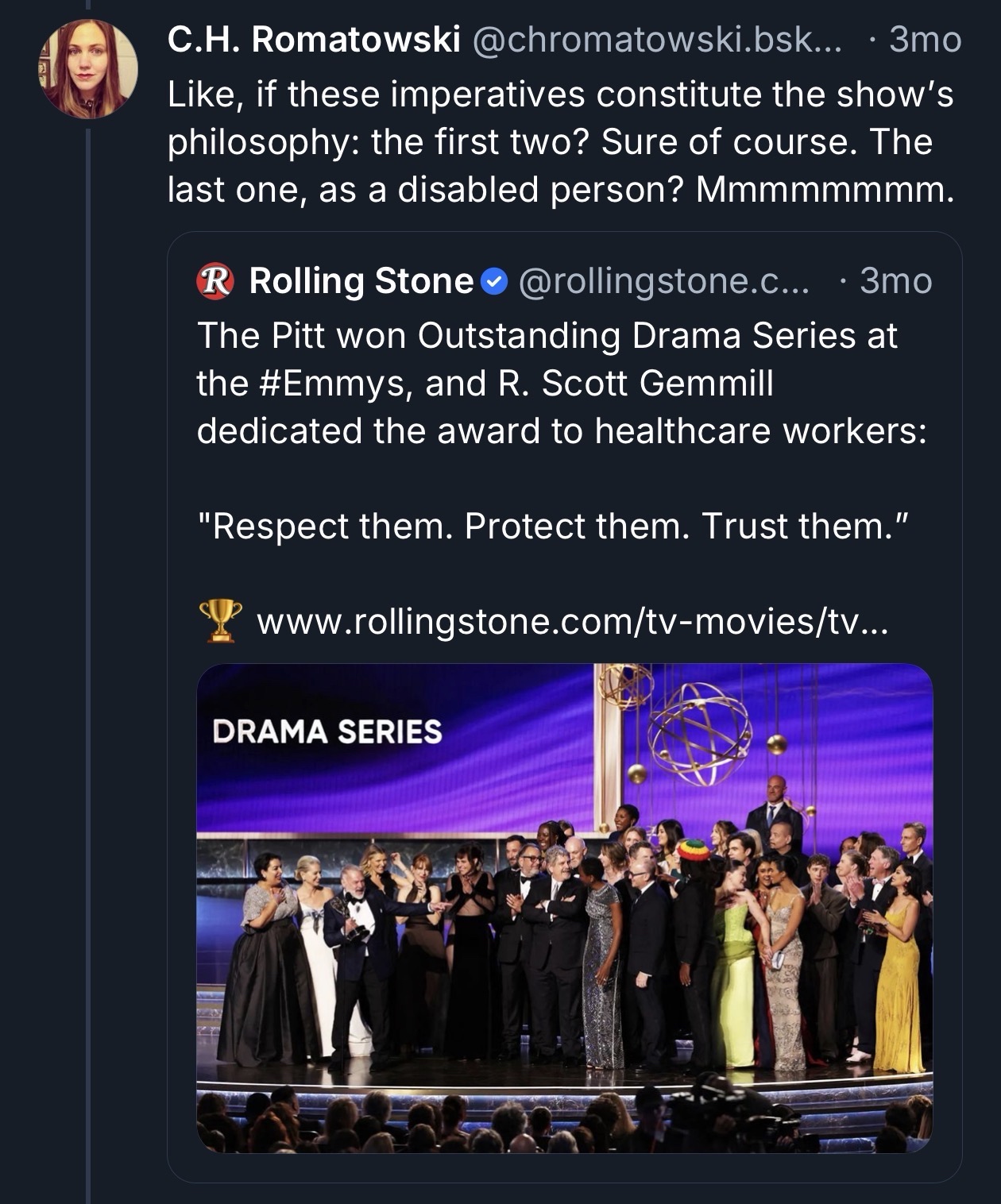Open the 3mo timestamp on Romatowski's post

pos(925,40)
